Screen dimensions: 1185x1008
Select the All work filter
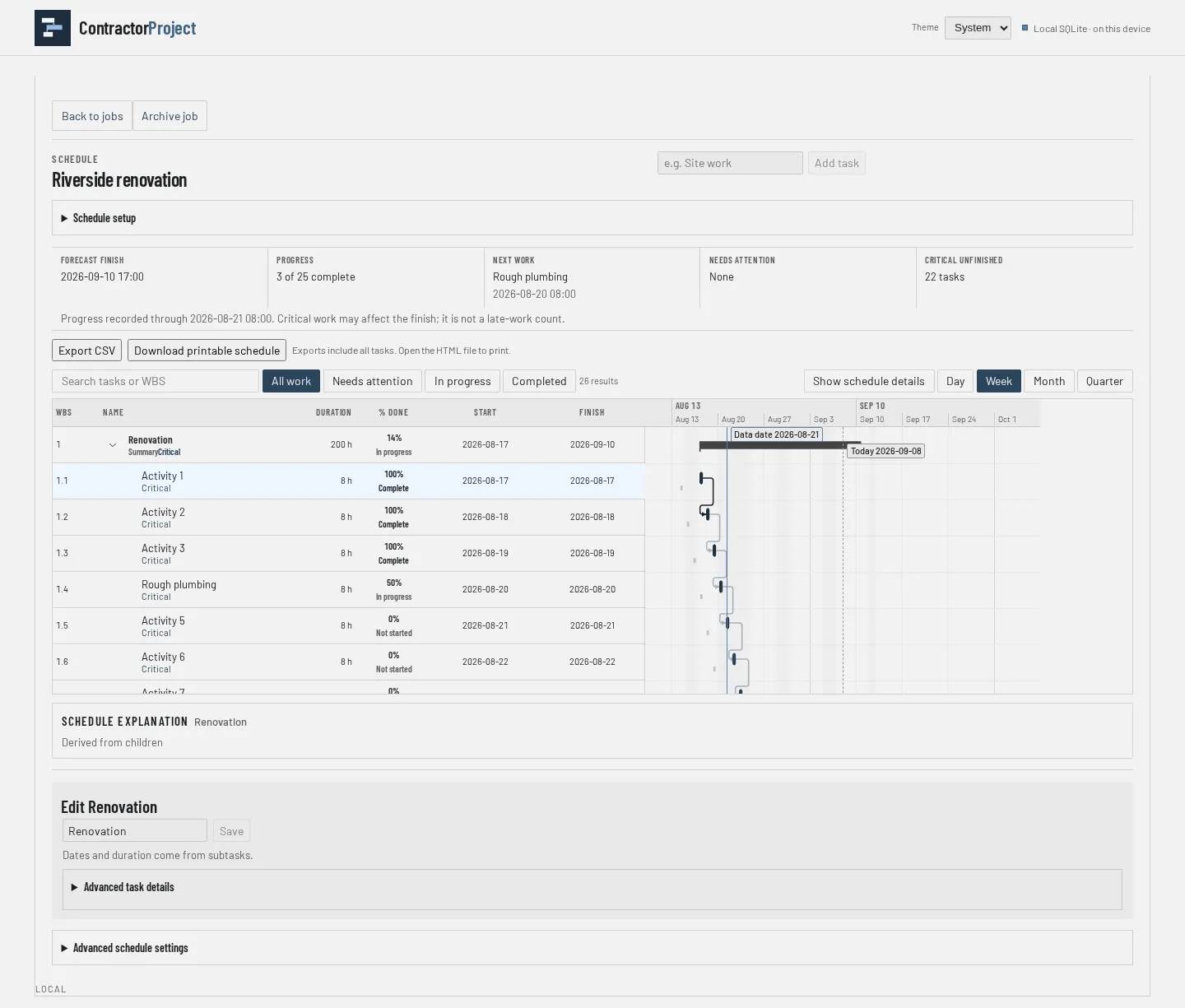pos(291,381)
